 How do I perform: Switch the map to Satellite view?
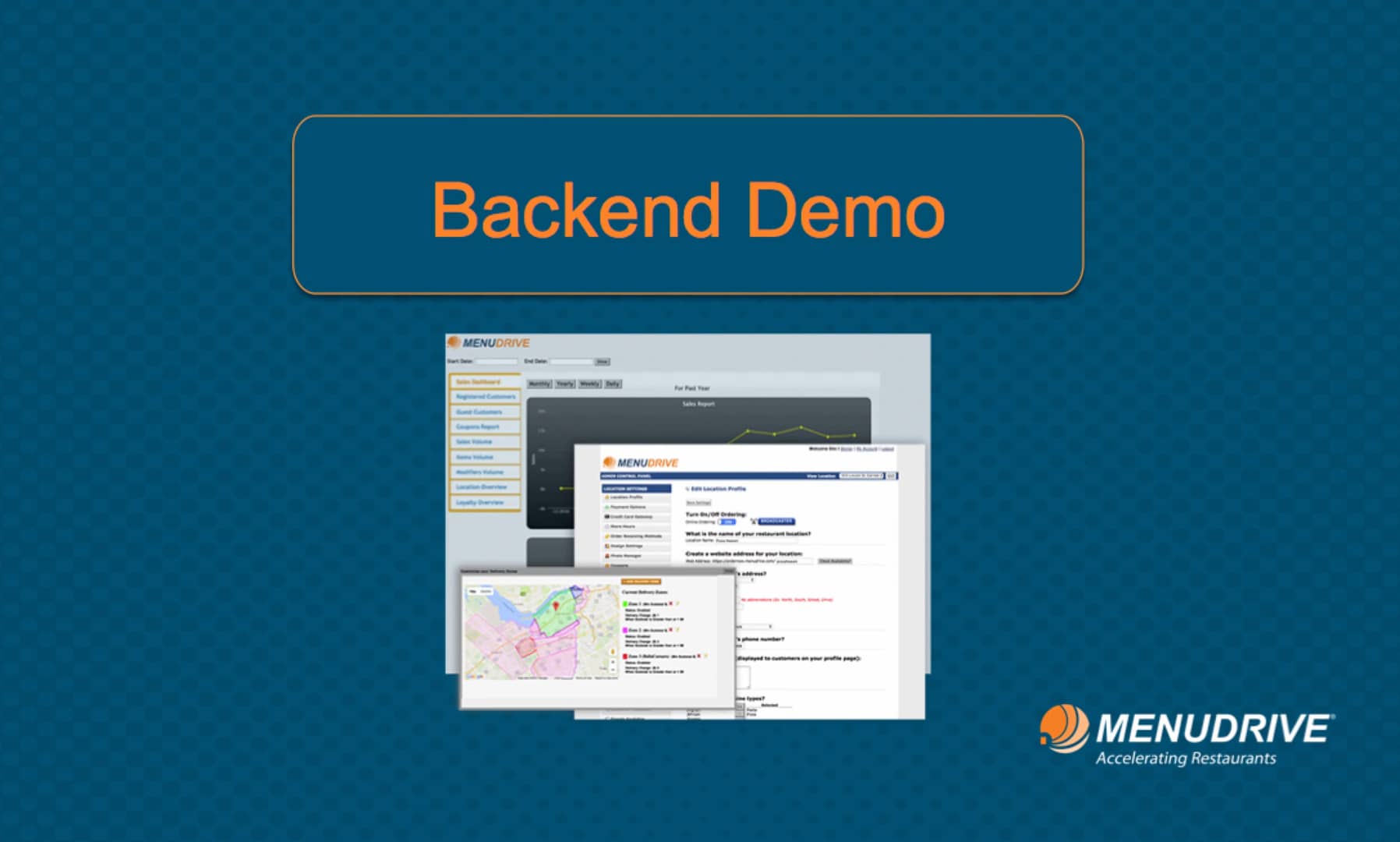486,592
